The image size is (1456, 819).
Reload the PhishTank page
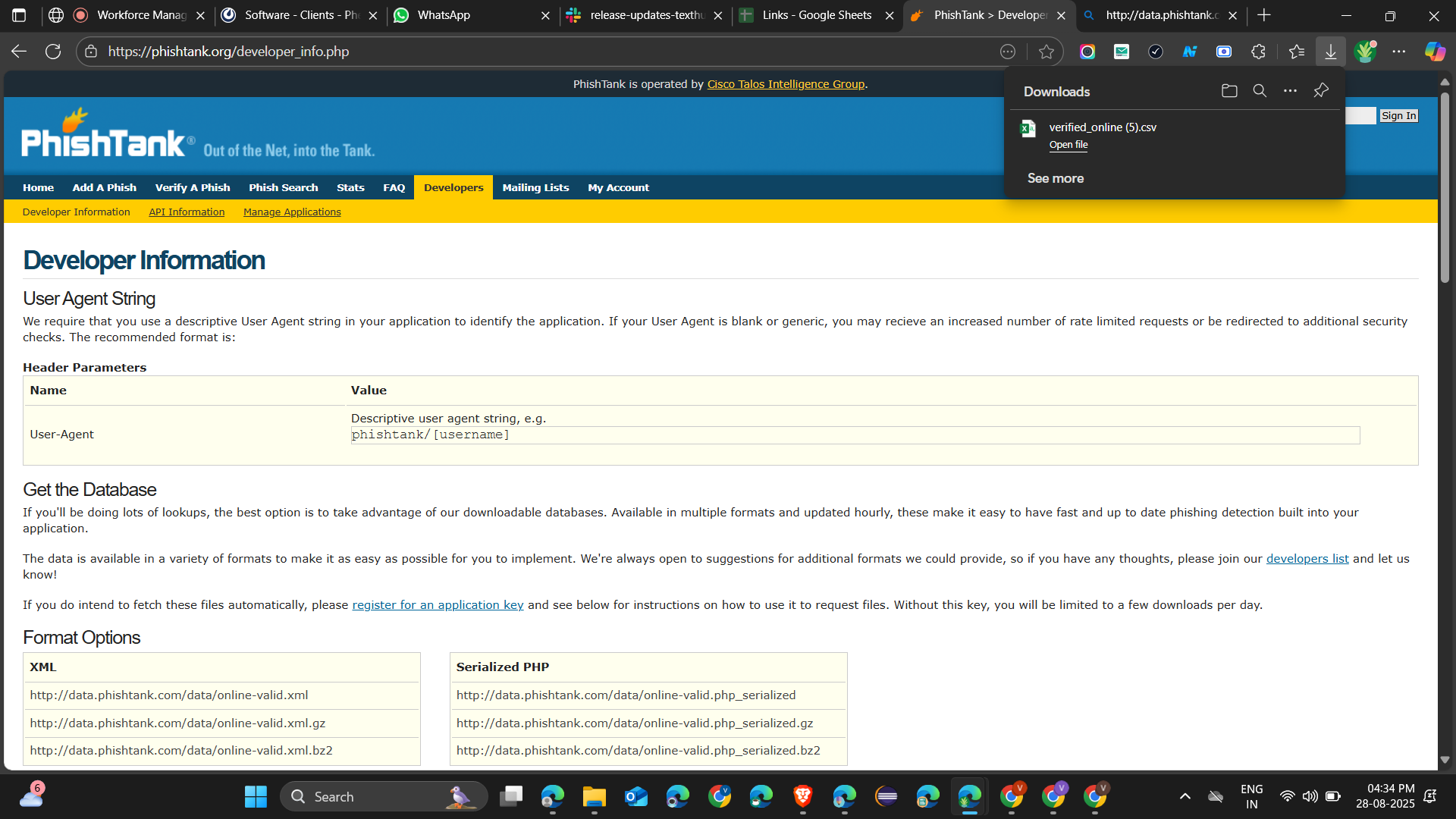(x=53, y=52)
